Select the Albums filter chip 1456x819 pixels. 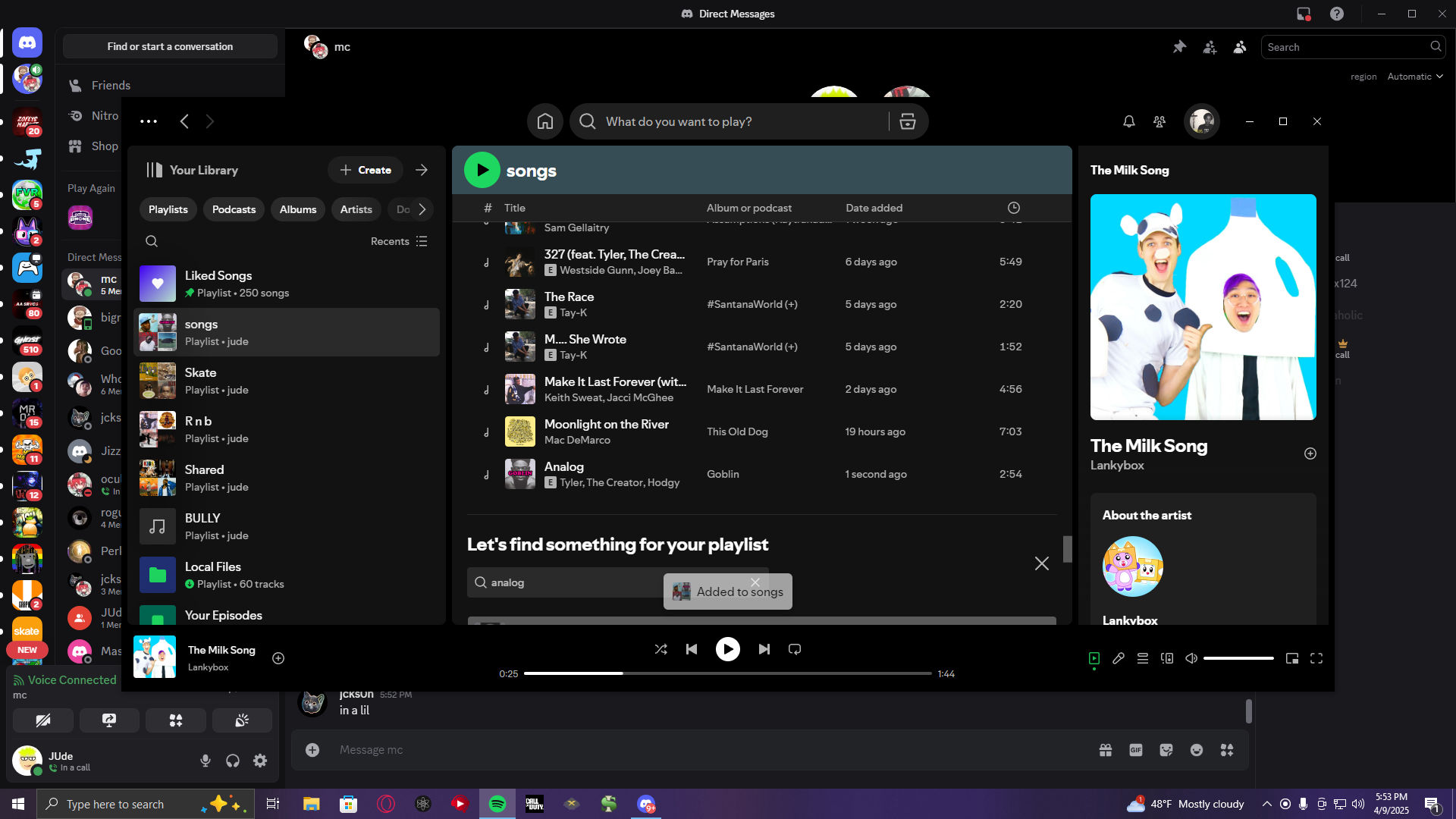coord(297,209)
